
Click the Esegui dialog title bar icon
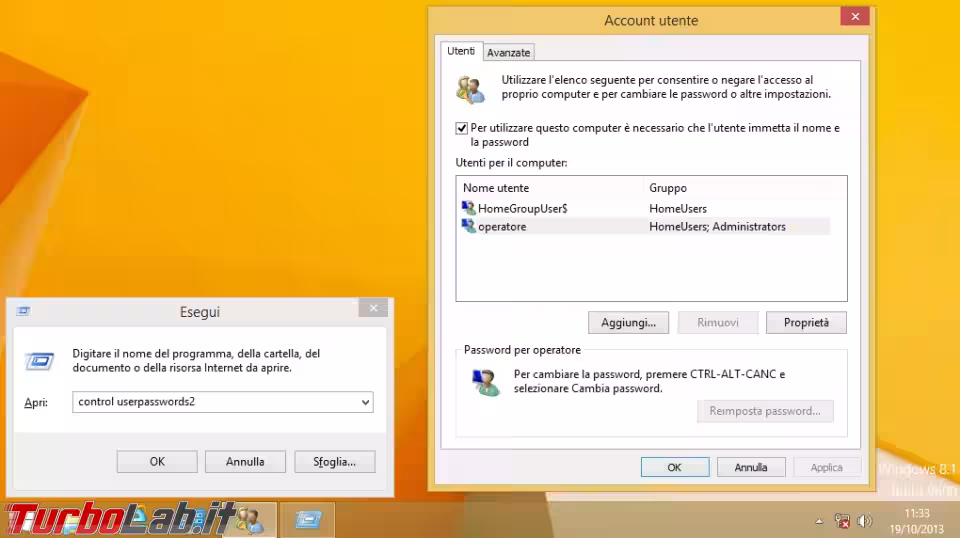[23, 311]
